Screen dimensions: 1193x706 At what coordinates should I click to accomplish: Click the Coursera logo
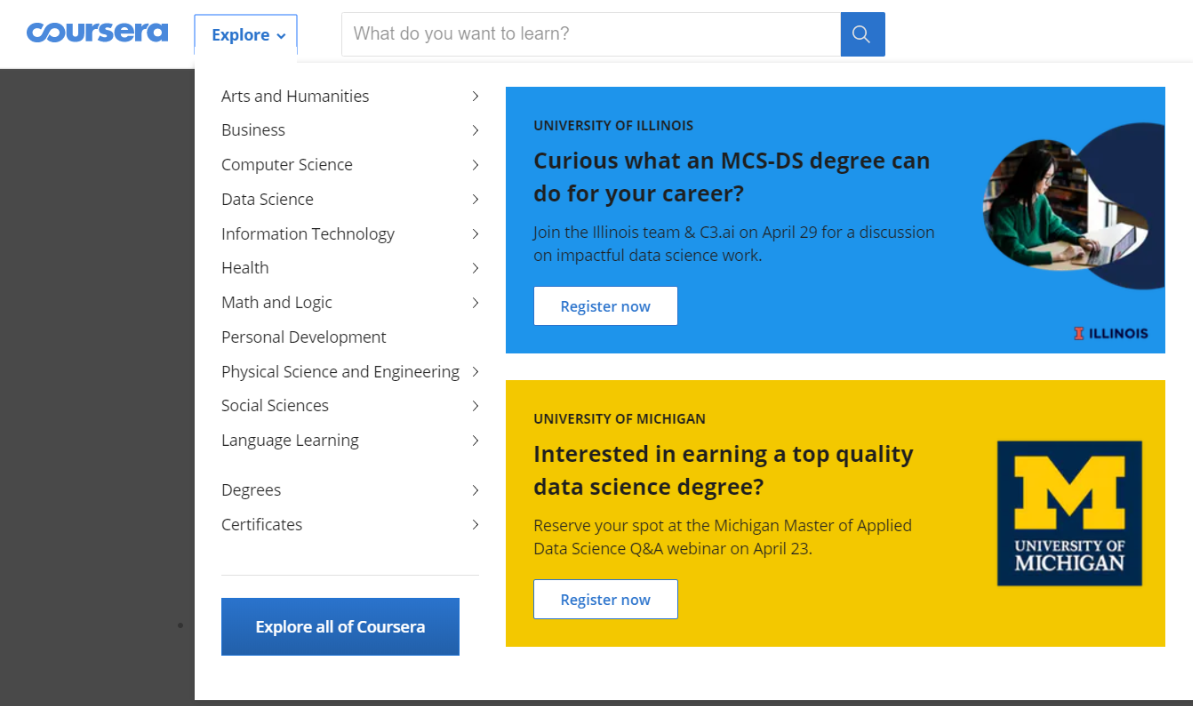(97, 33)
